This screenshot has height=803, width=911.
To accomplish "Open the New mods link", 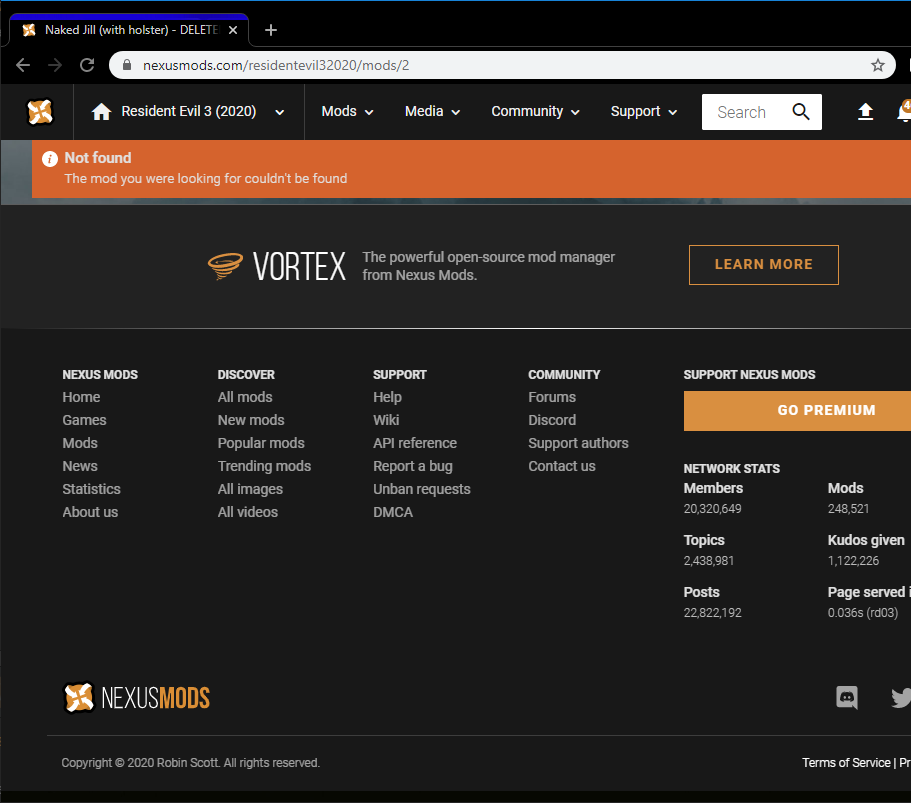I will (251, 420).
